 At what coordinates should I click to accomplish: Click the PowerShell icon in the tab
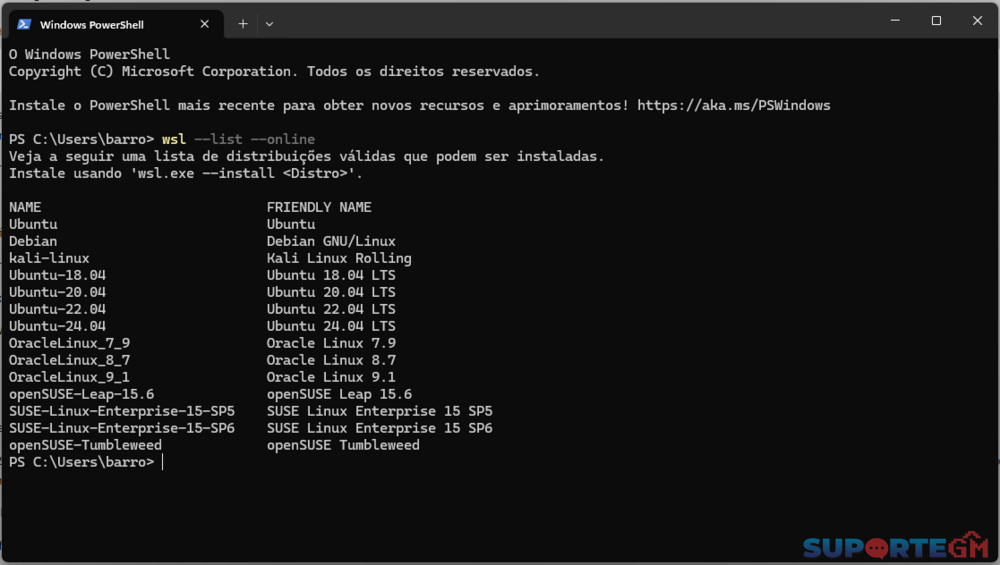(x=24, y=24)
